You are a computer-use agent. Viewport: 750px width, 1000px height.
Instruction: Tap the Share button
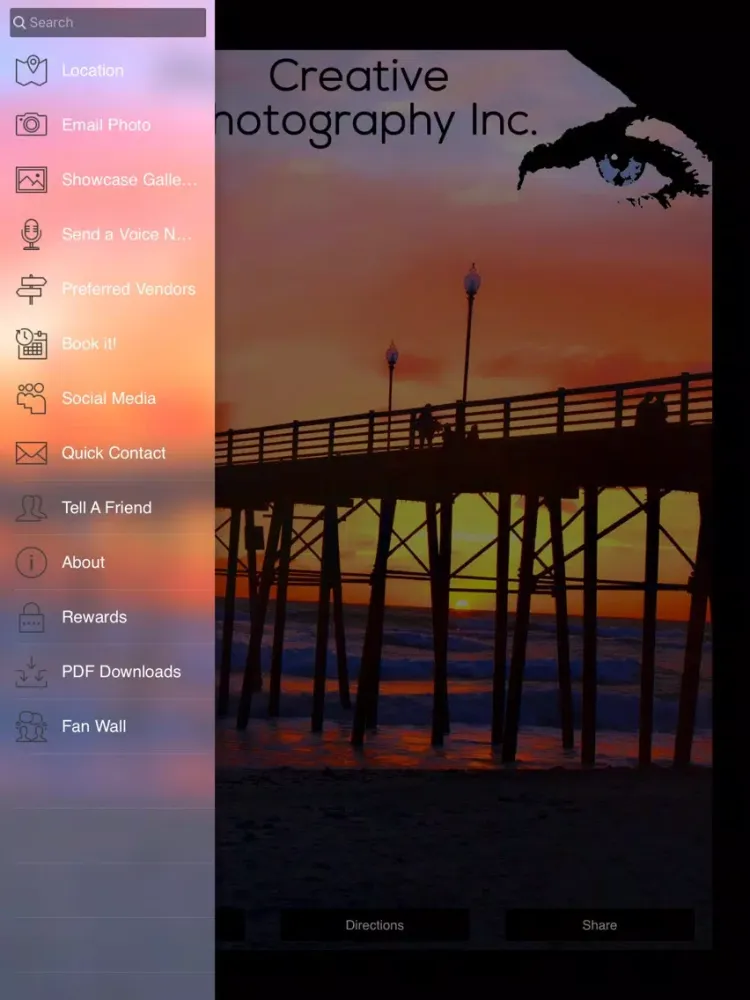599,925
